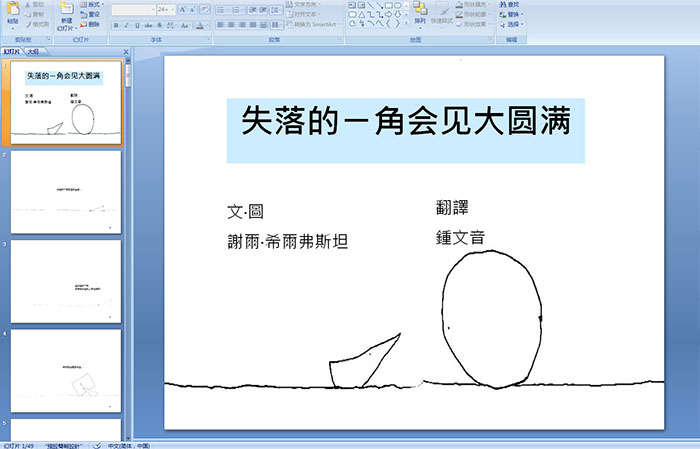The width and height of the screenshot is (700, 449).
Task: Click the Cut scissors icon
Action: click(29, 4)
